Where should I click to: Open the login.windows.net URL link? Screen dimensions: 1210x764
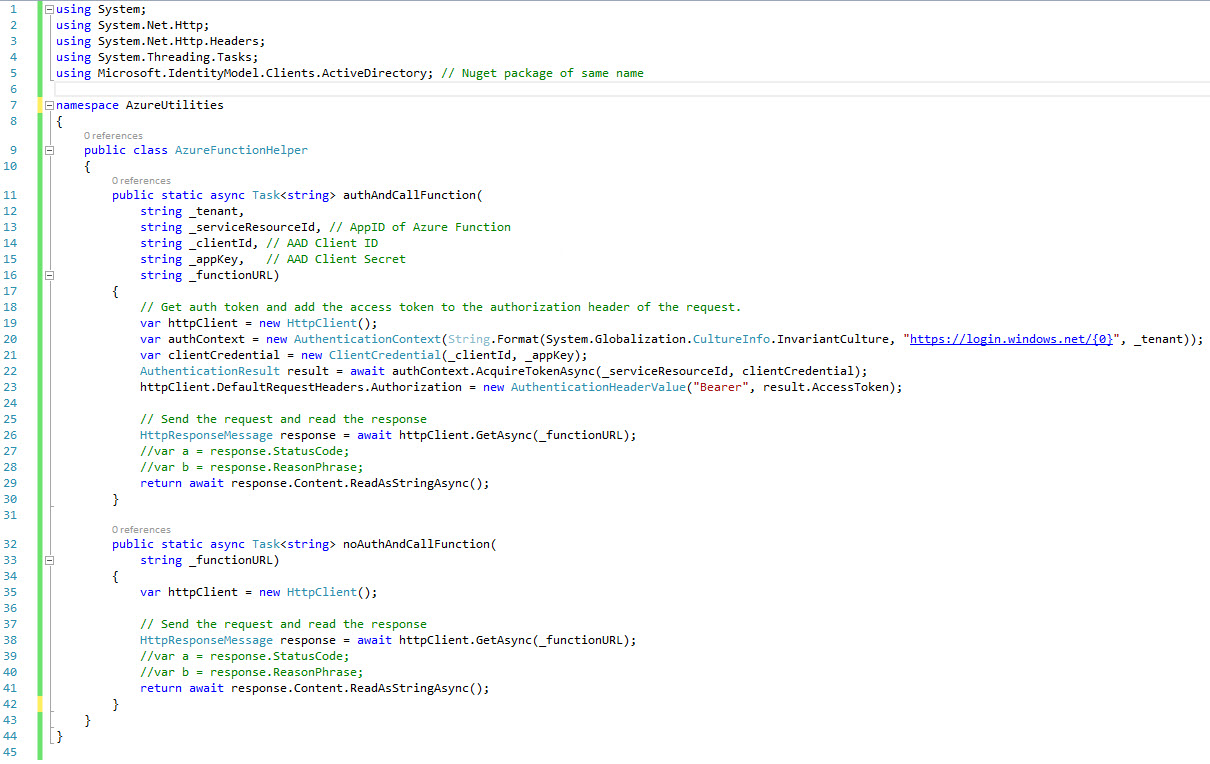pyautogui.click(x=1013, y=339)
